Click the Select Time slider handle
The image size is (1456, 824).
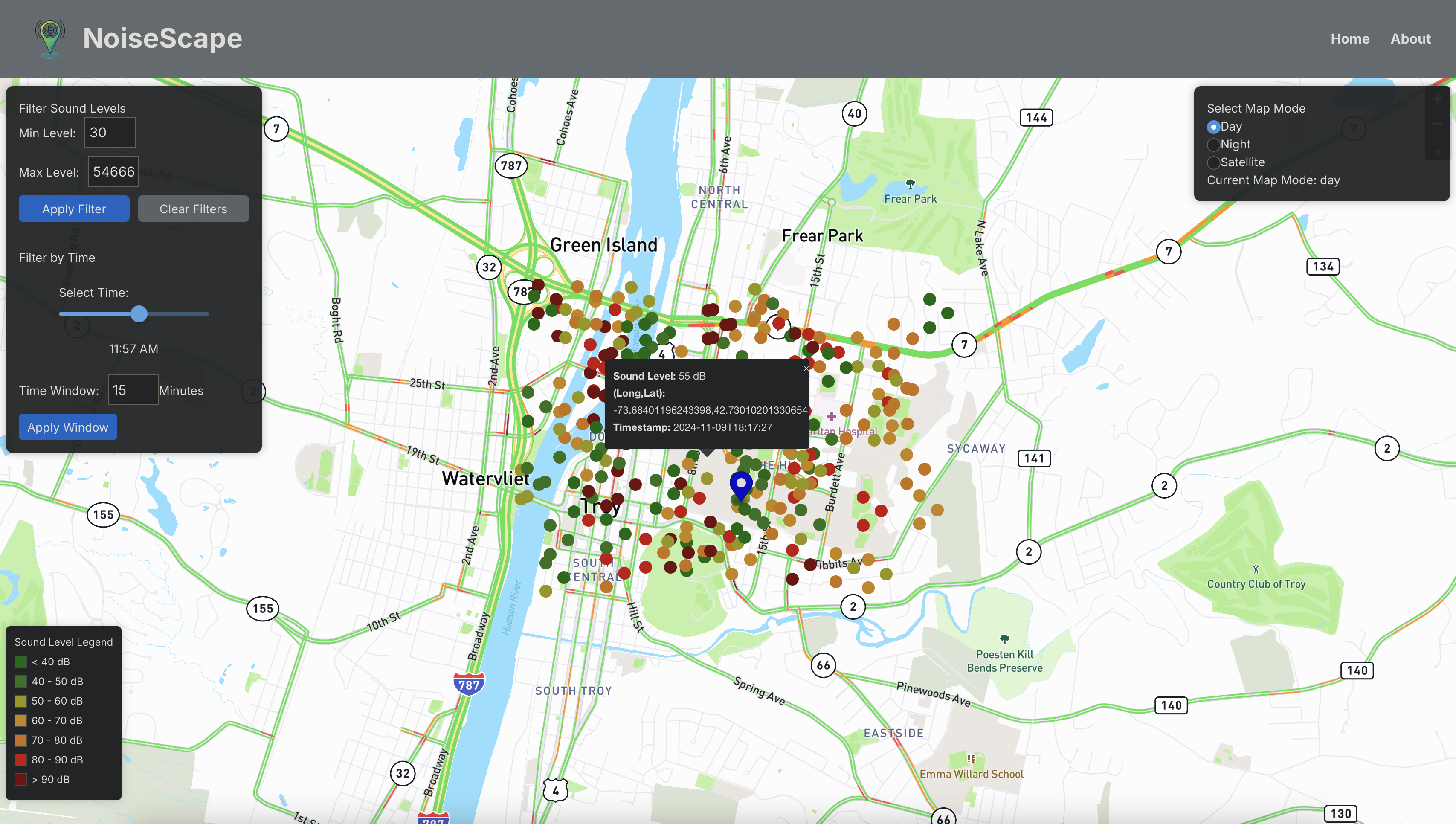coord(139,313)
